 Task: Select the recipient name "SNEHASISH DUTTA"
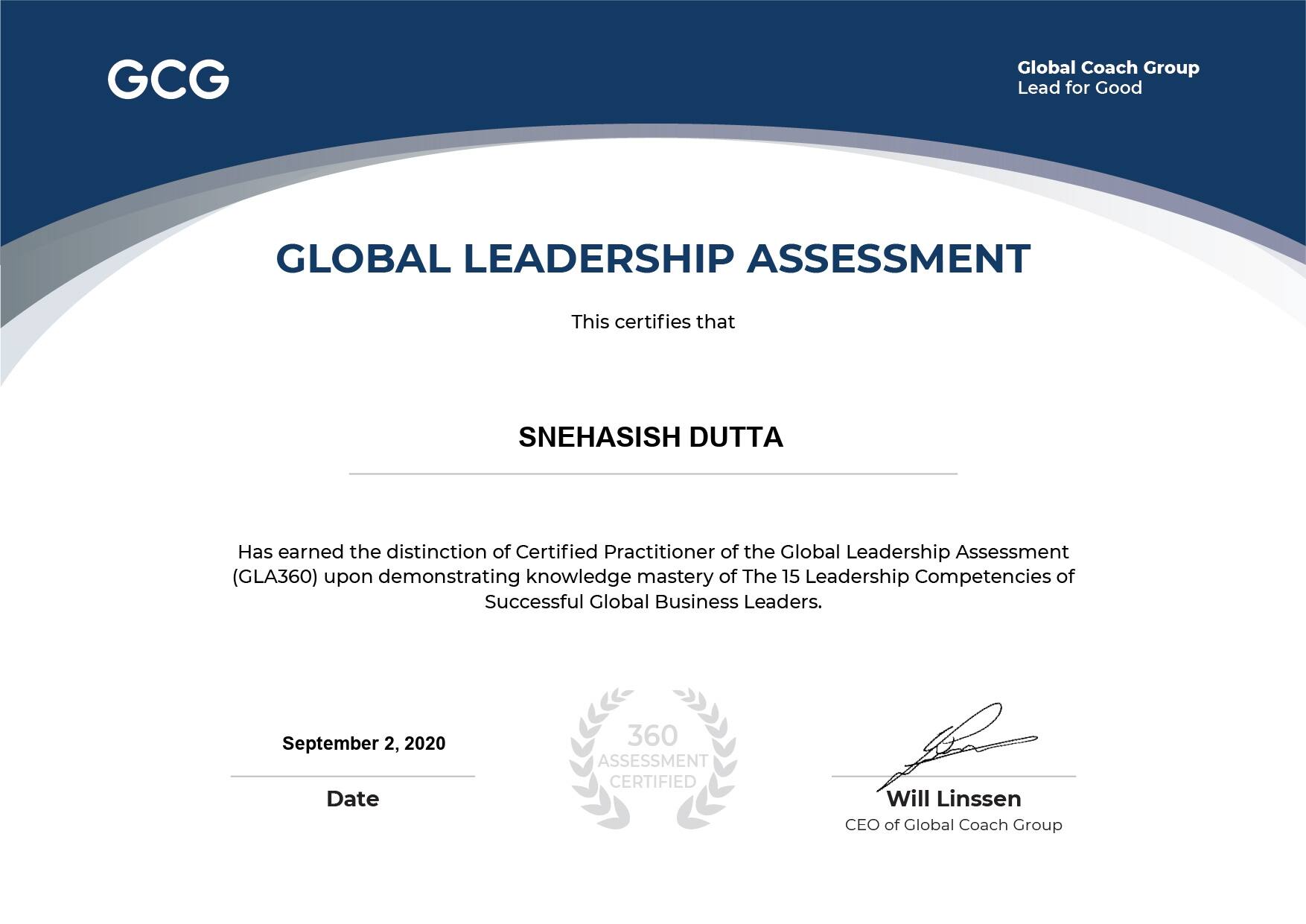[651, 437]
